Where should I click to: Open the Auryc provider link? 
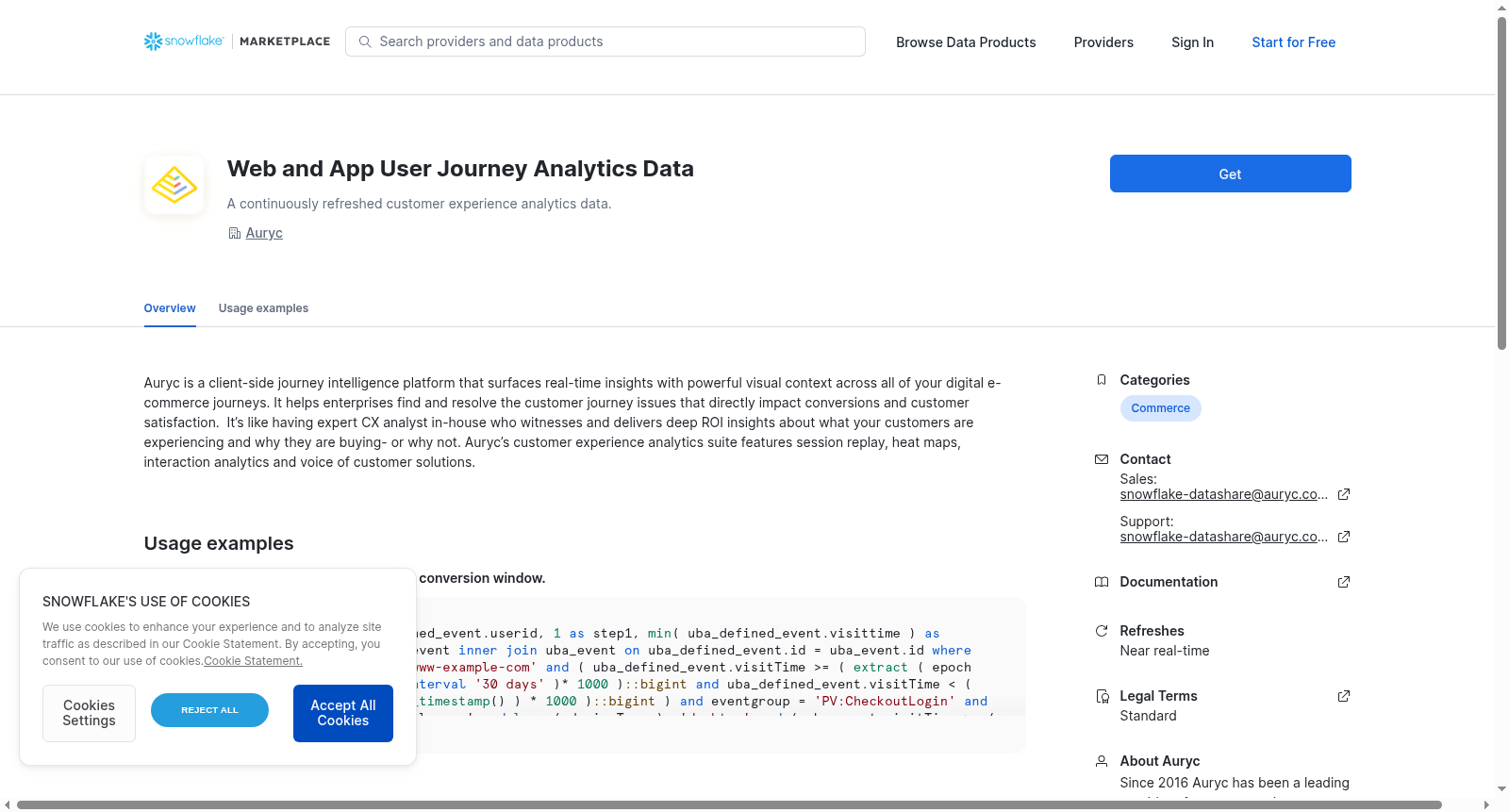click(x=264, y=233)
